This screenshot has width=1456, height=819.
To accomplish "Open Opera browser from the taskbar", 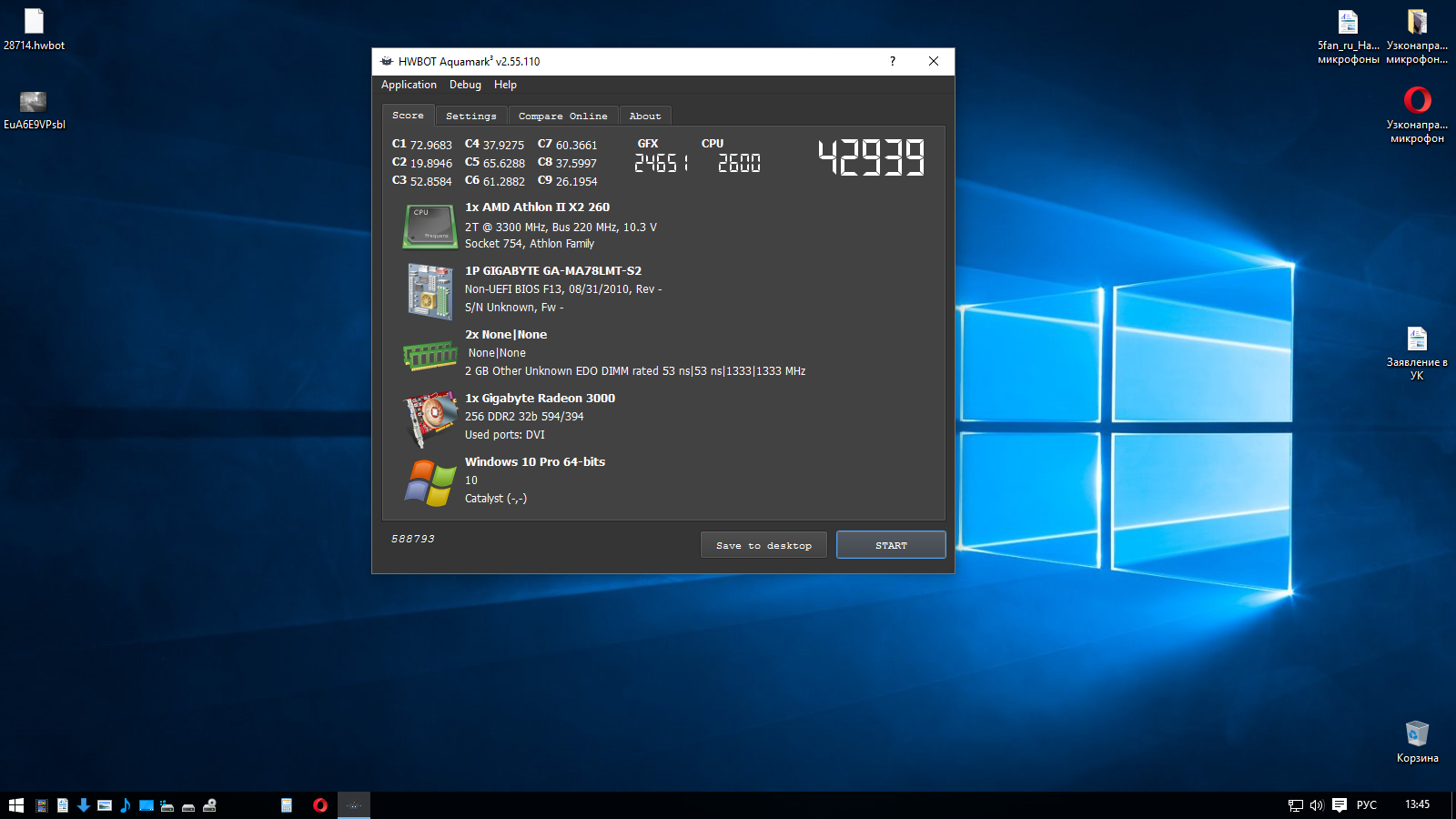I will coord(320,805).
